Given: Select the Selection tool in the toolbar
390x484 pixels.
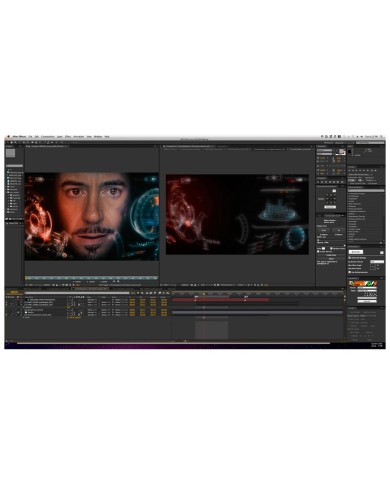Looking at the screenshot, I should click(8, 142).
